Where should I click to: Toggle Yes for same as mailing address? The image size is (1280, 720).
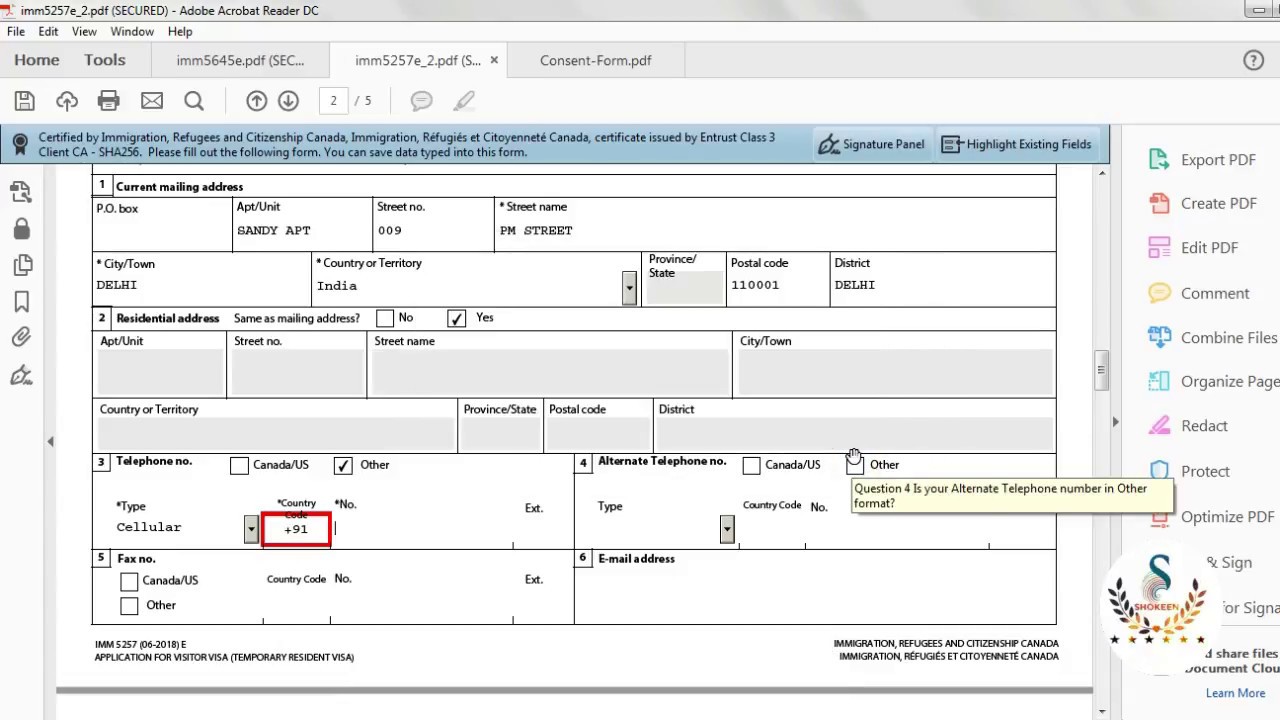(456, 318)
